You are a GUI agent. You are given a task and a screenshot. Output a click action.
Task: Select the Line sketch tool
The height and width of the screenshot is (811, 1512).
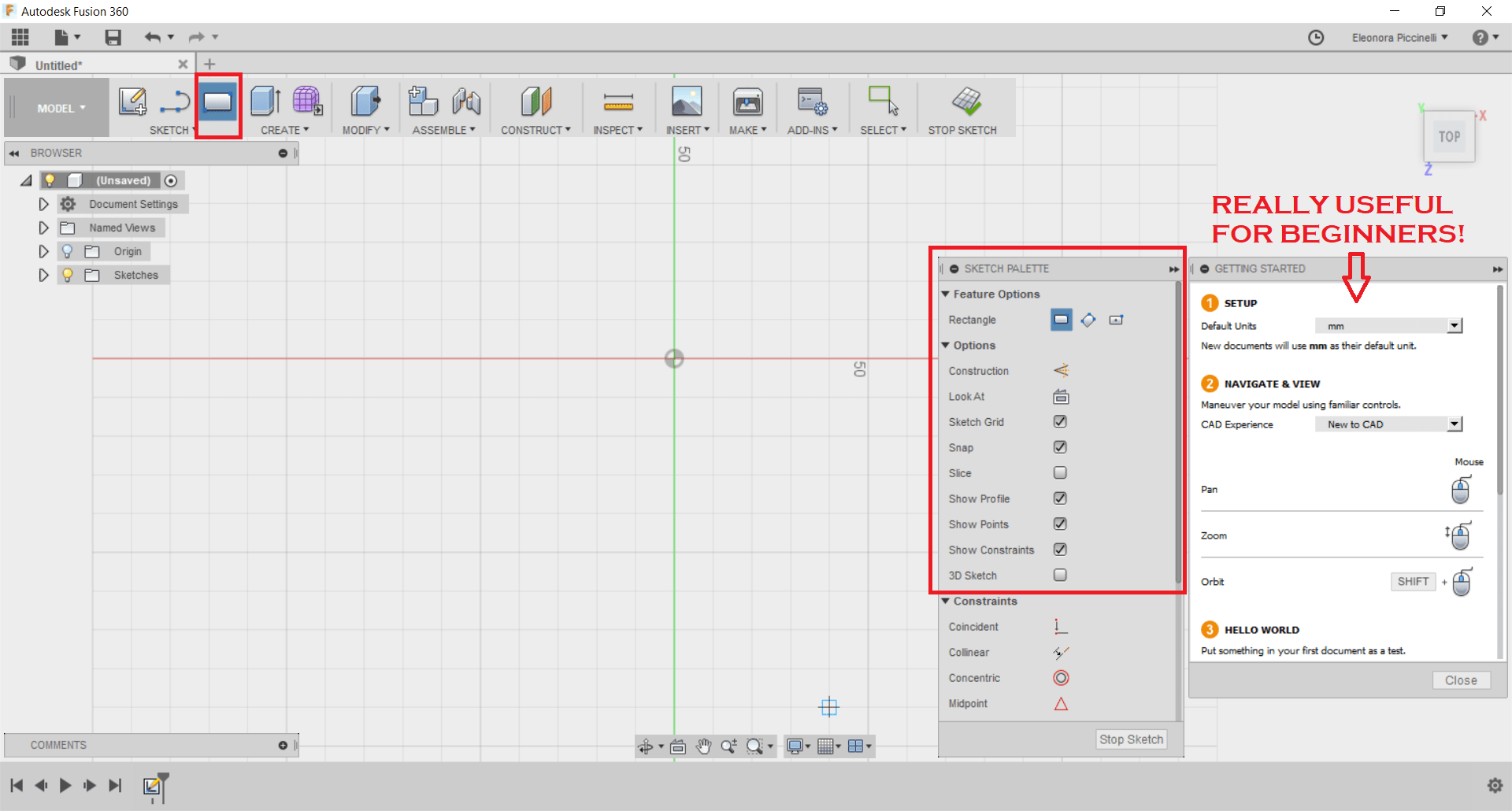tap(175, 102)
